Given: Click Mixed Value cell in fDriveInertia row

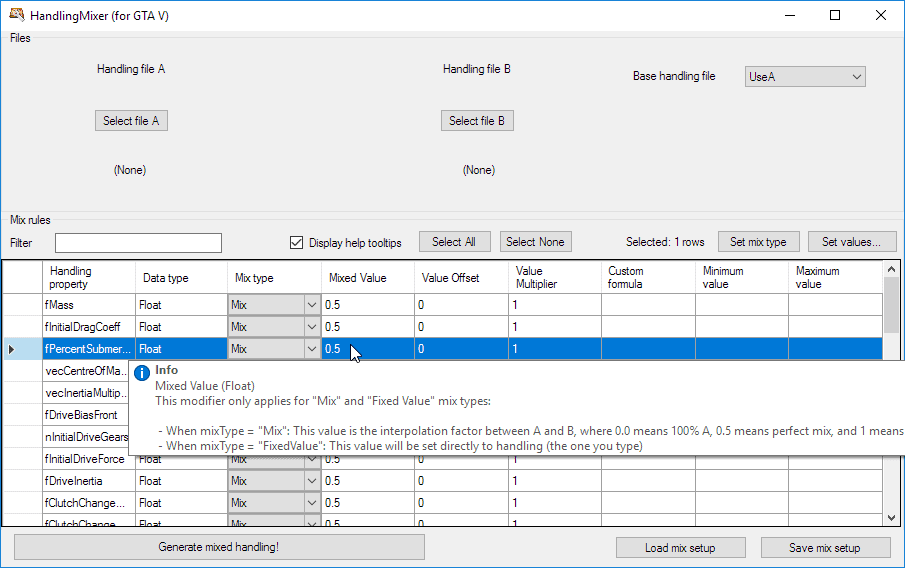Looking at the screenshot, I should point(368,481).
